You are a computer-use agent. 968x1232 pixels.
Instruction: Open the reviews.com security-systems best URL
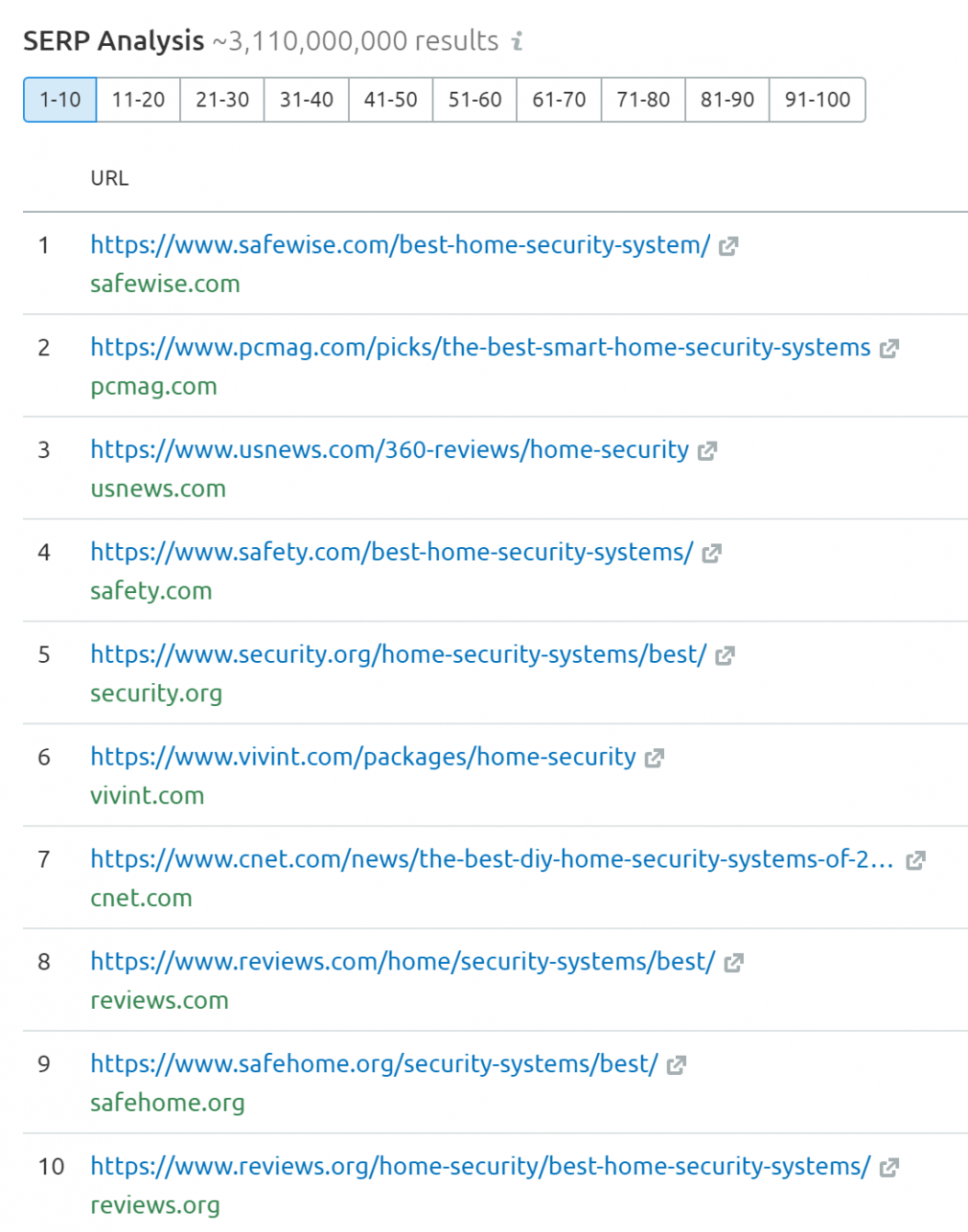coord(403,962)
